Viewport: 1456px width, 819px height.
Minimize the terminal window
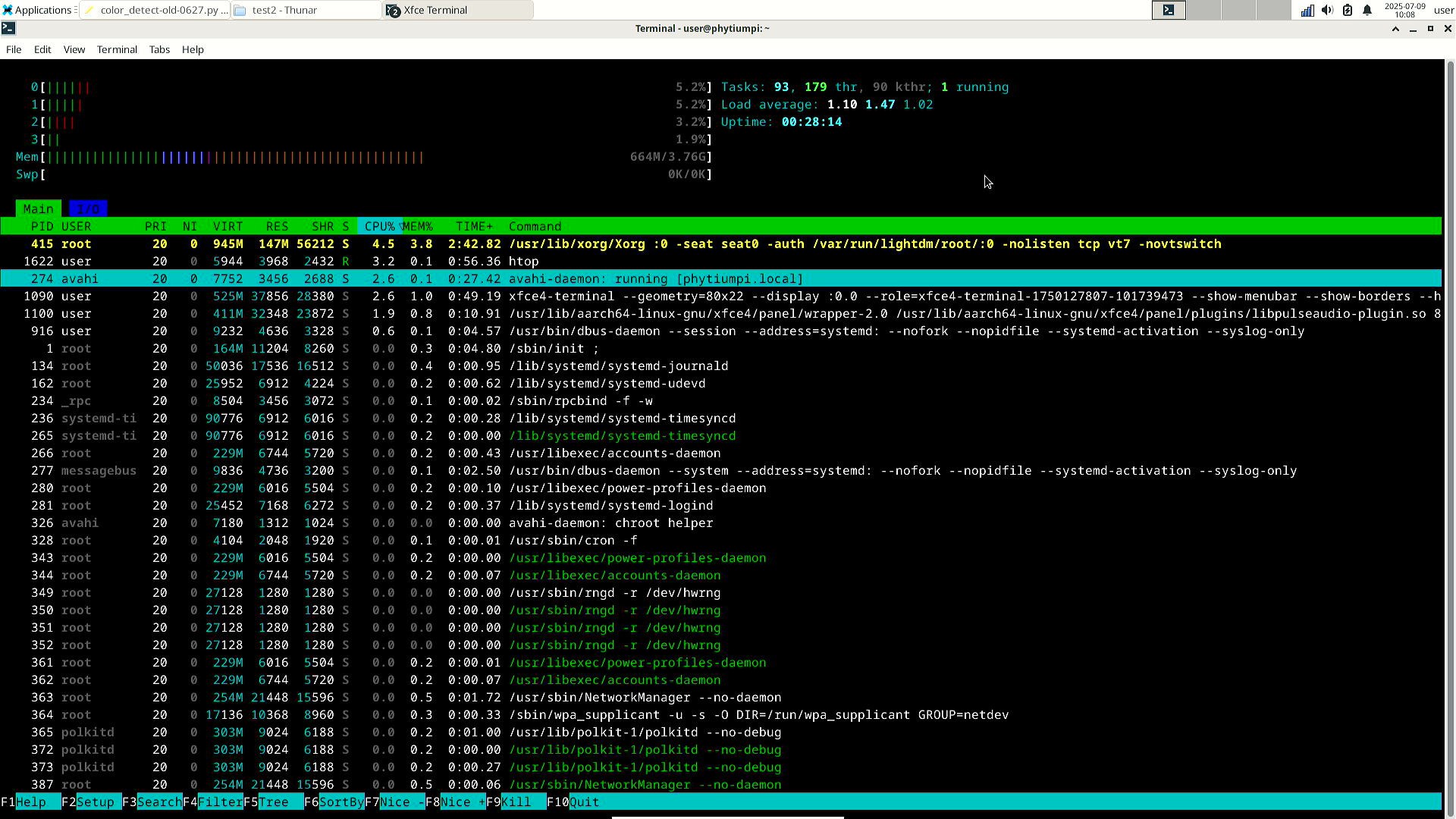(x=1413, y=28)
